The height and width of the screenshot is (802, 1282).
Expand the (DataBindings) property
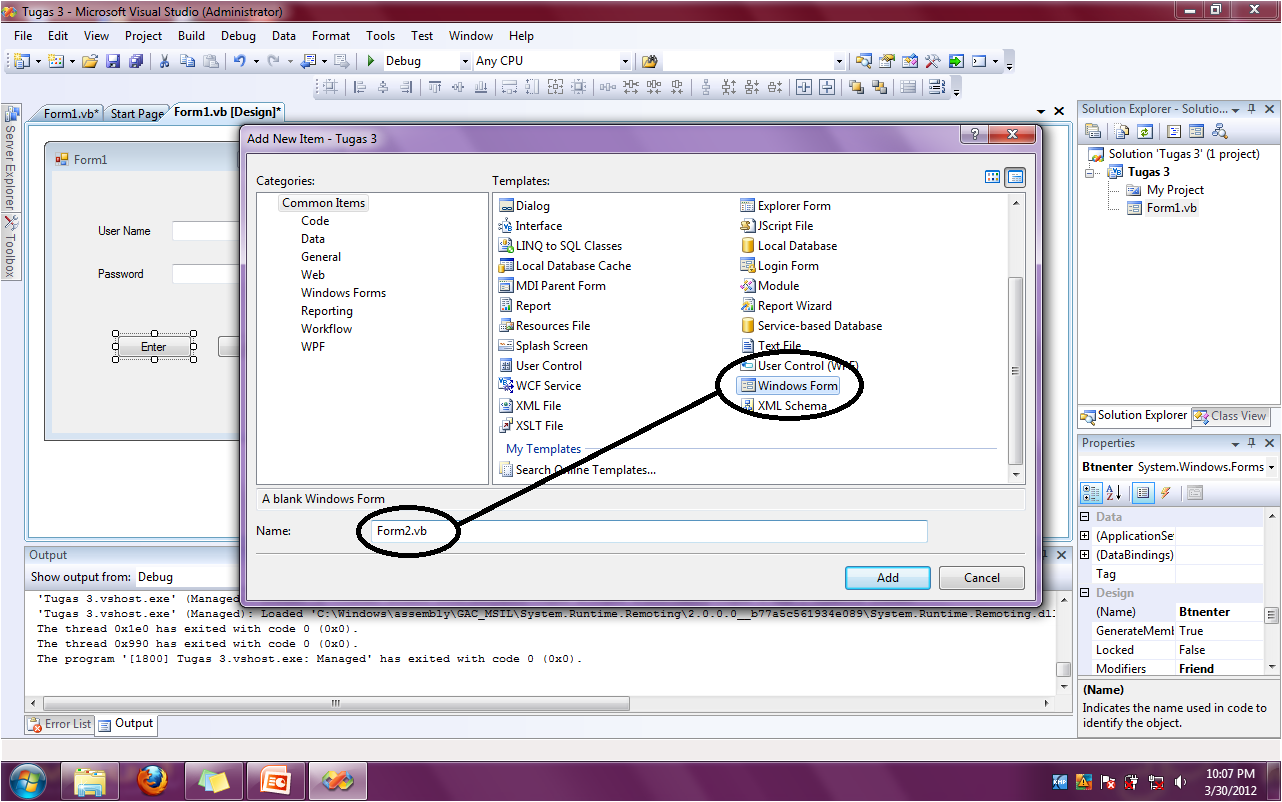[1086, 555]
